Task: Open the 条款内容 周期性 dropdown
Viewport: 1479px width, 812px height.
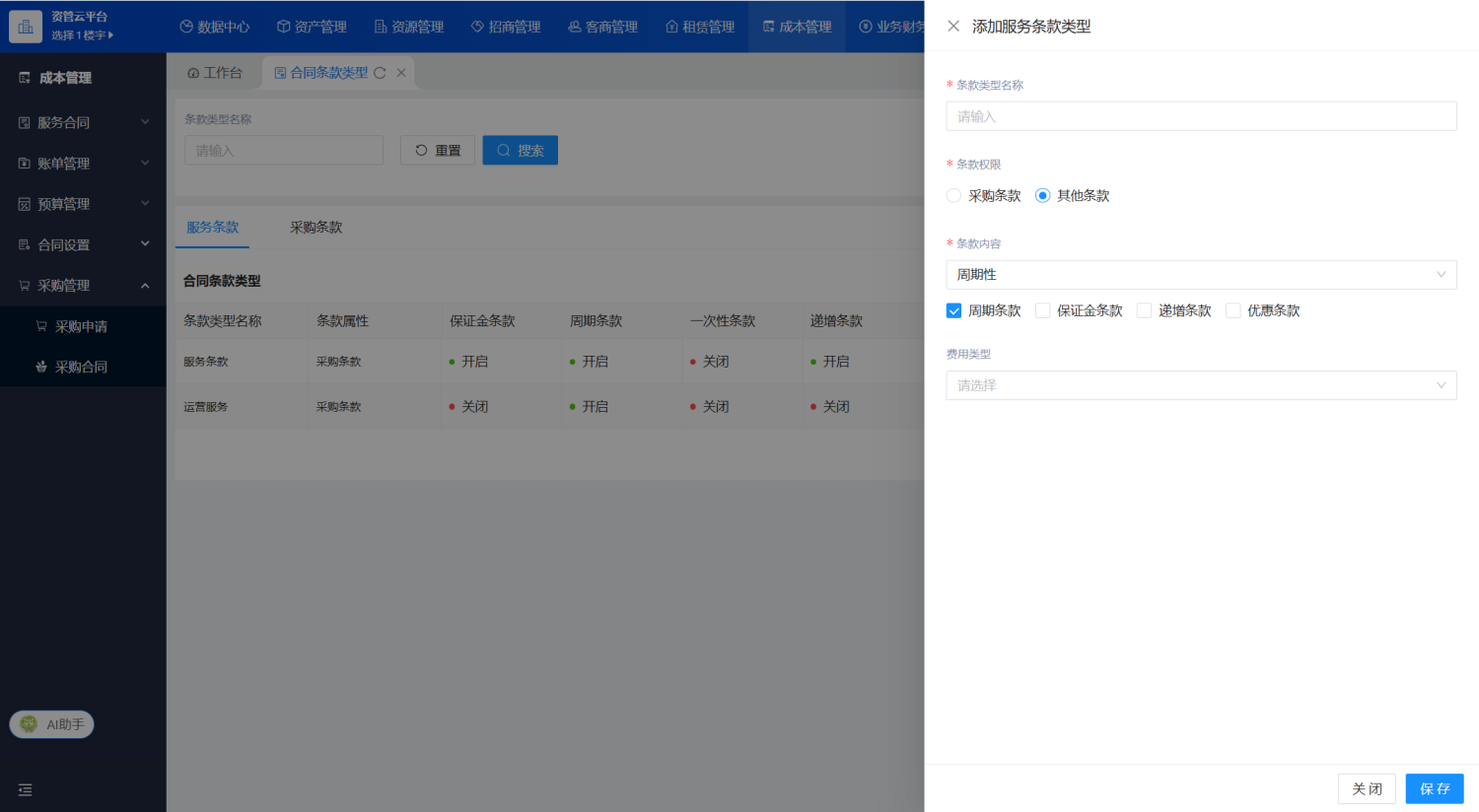Action: coord(1201,275)
